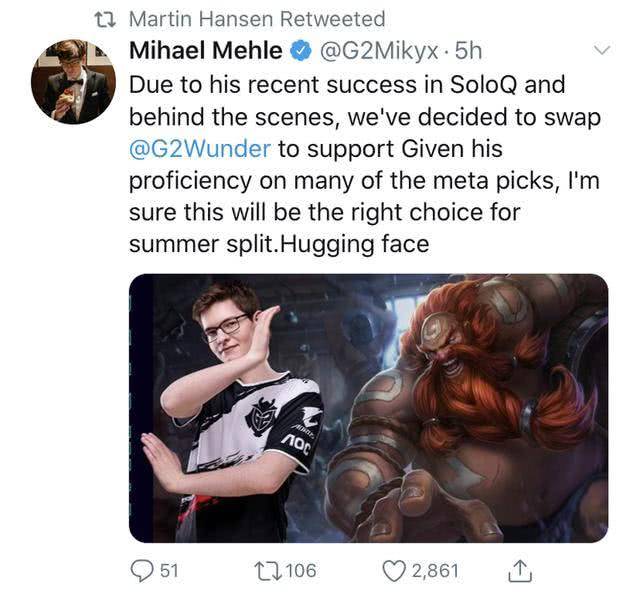Expand the tweet options chevron

(602, 50)
